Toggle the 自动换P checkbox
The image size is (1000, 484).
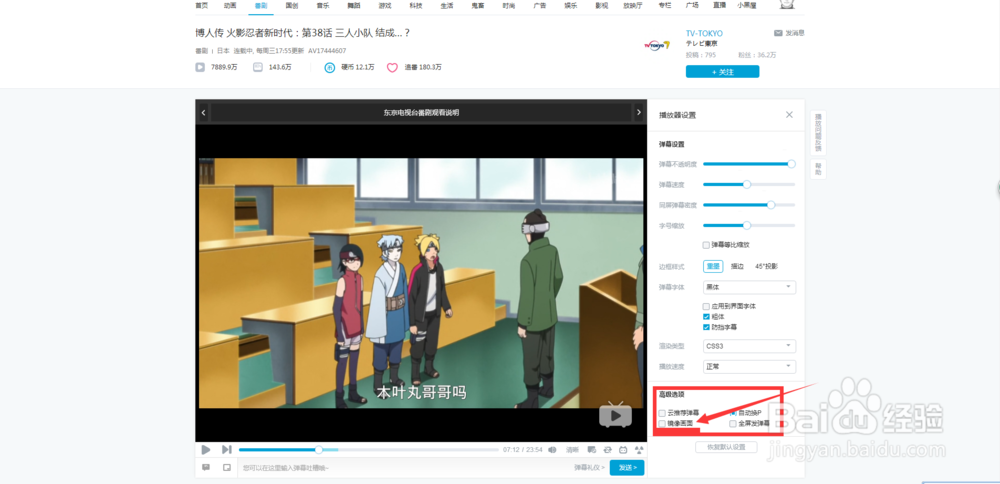733,413
